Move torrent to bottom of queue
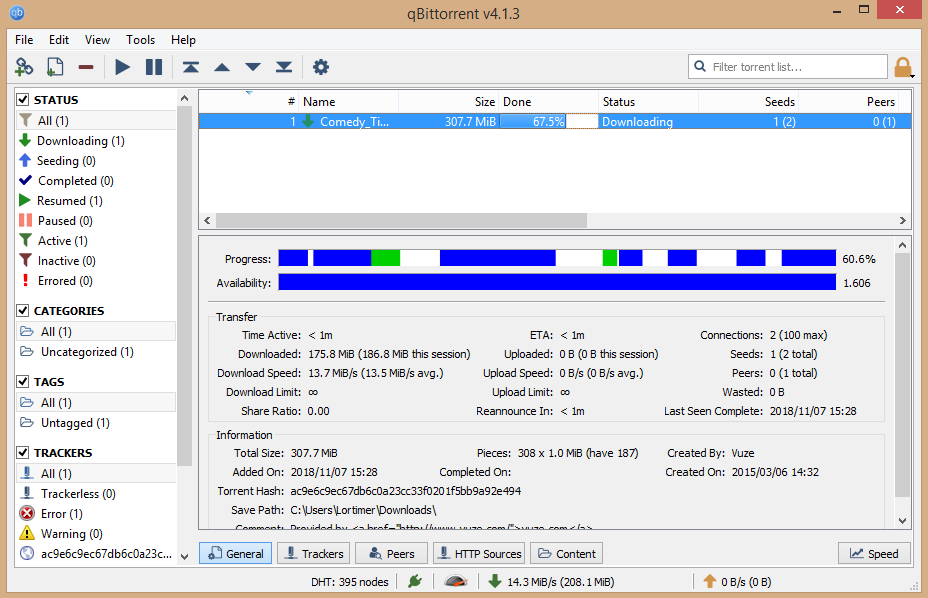This screenshot has width=928, height=598. coord(284,67)
